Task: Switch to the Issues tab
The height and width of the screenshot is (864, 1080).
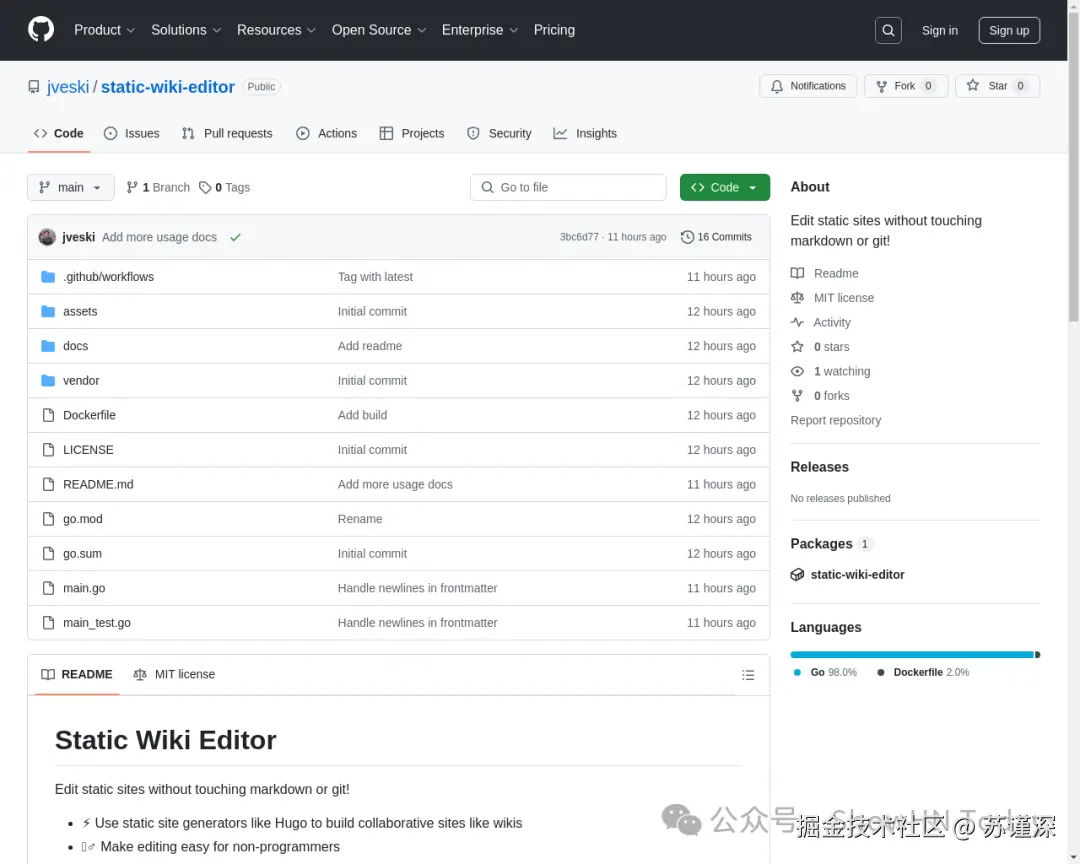Action: [132, 134]
